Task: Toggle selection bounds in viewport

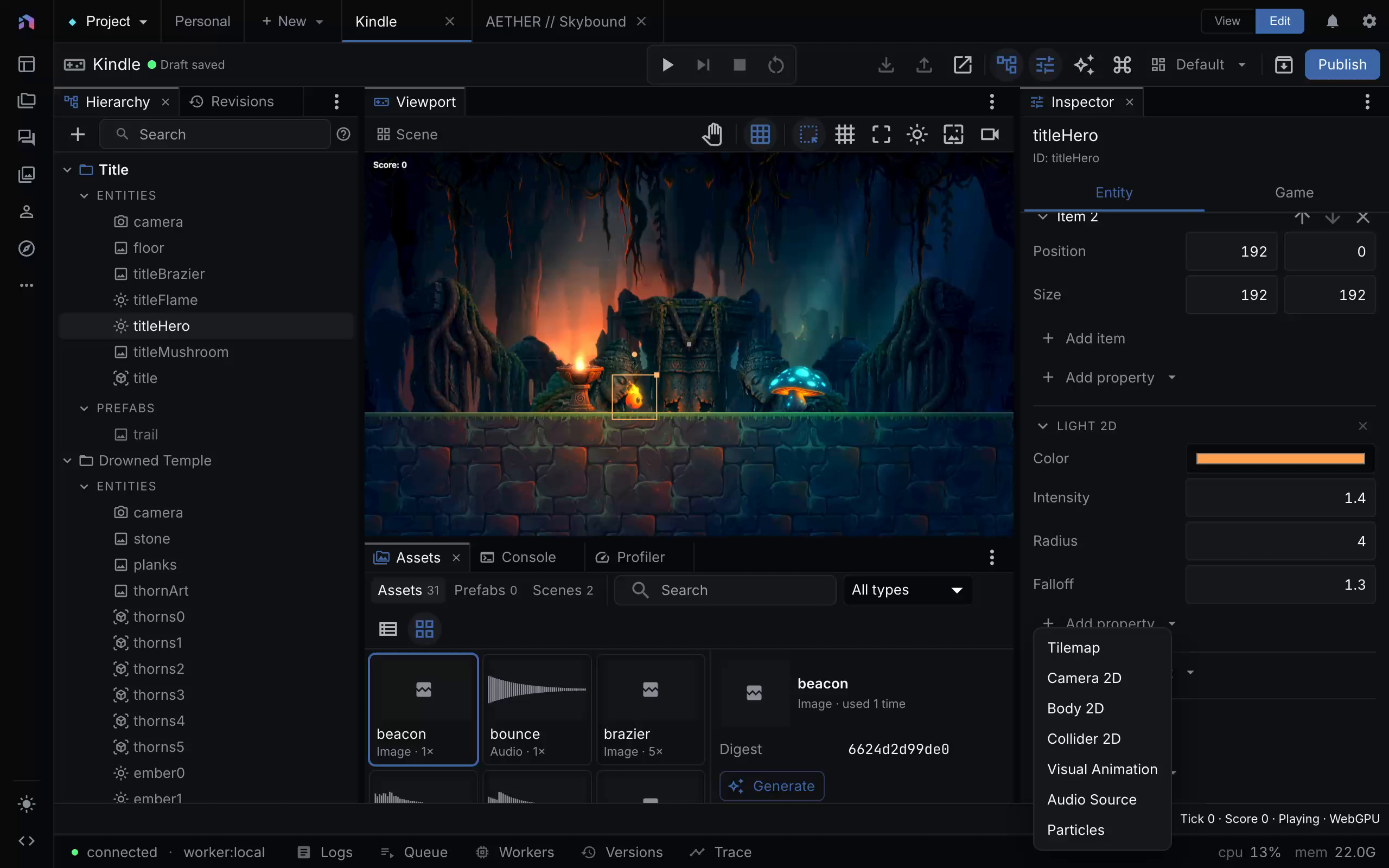Action: pyautogui.click(x=808, y=135)
